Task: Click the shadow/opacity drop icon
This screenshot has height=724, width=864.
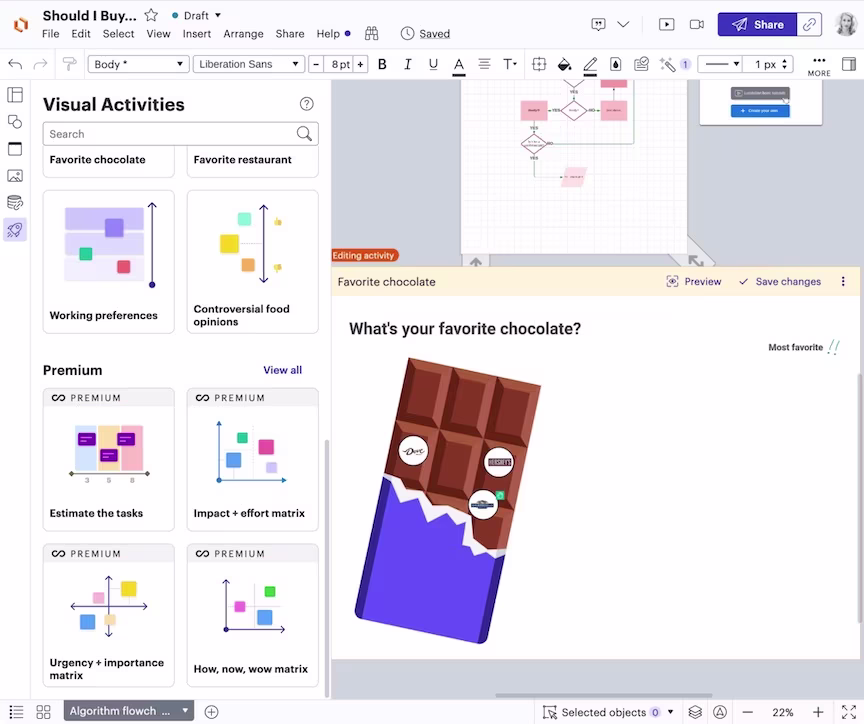Action: pos(615,64)
